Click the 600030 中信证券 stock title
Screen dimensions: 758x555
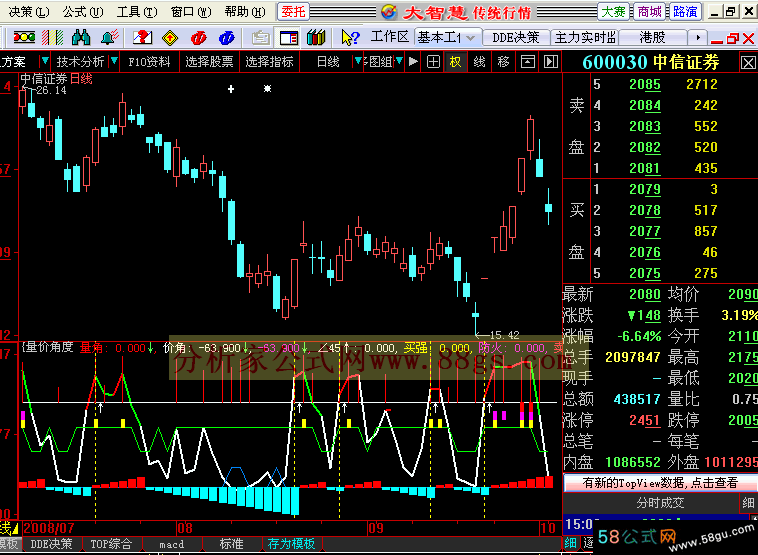(x=651, y=62)
